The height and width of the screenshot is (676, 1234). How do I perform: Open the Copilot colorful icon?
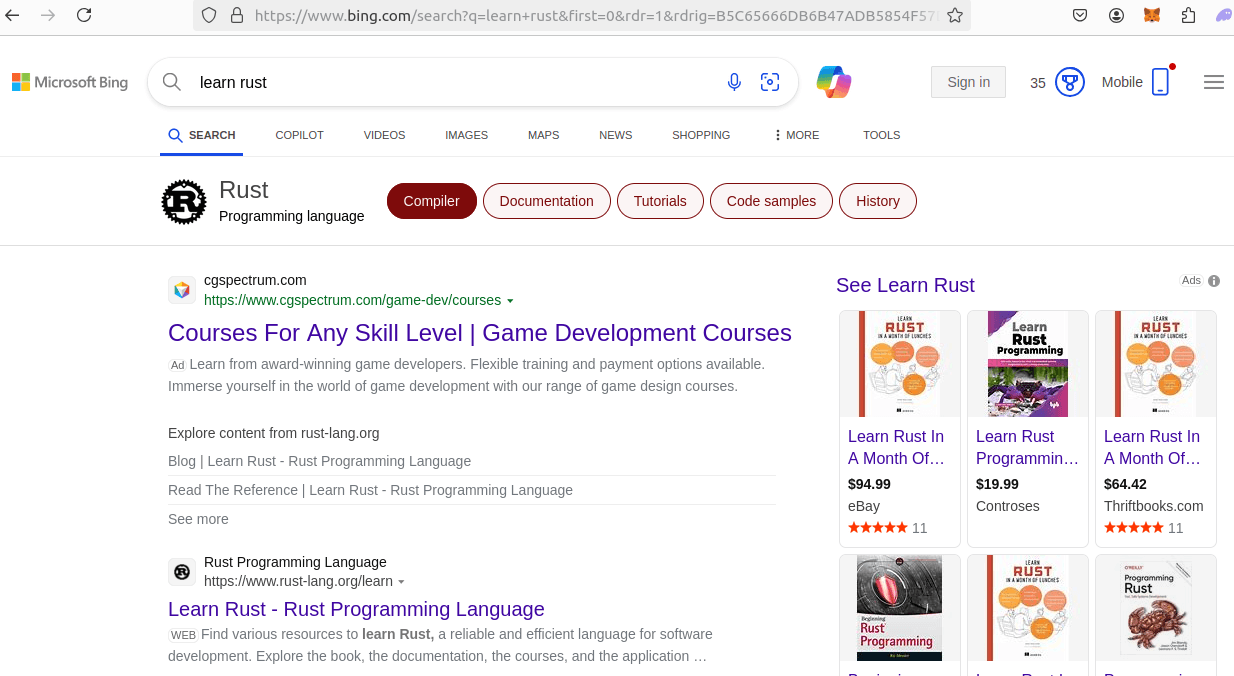[833, 82]
